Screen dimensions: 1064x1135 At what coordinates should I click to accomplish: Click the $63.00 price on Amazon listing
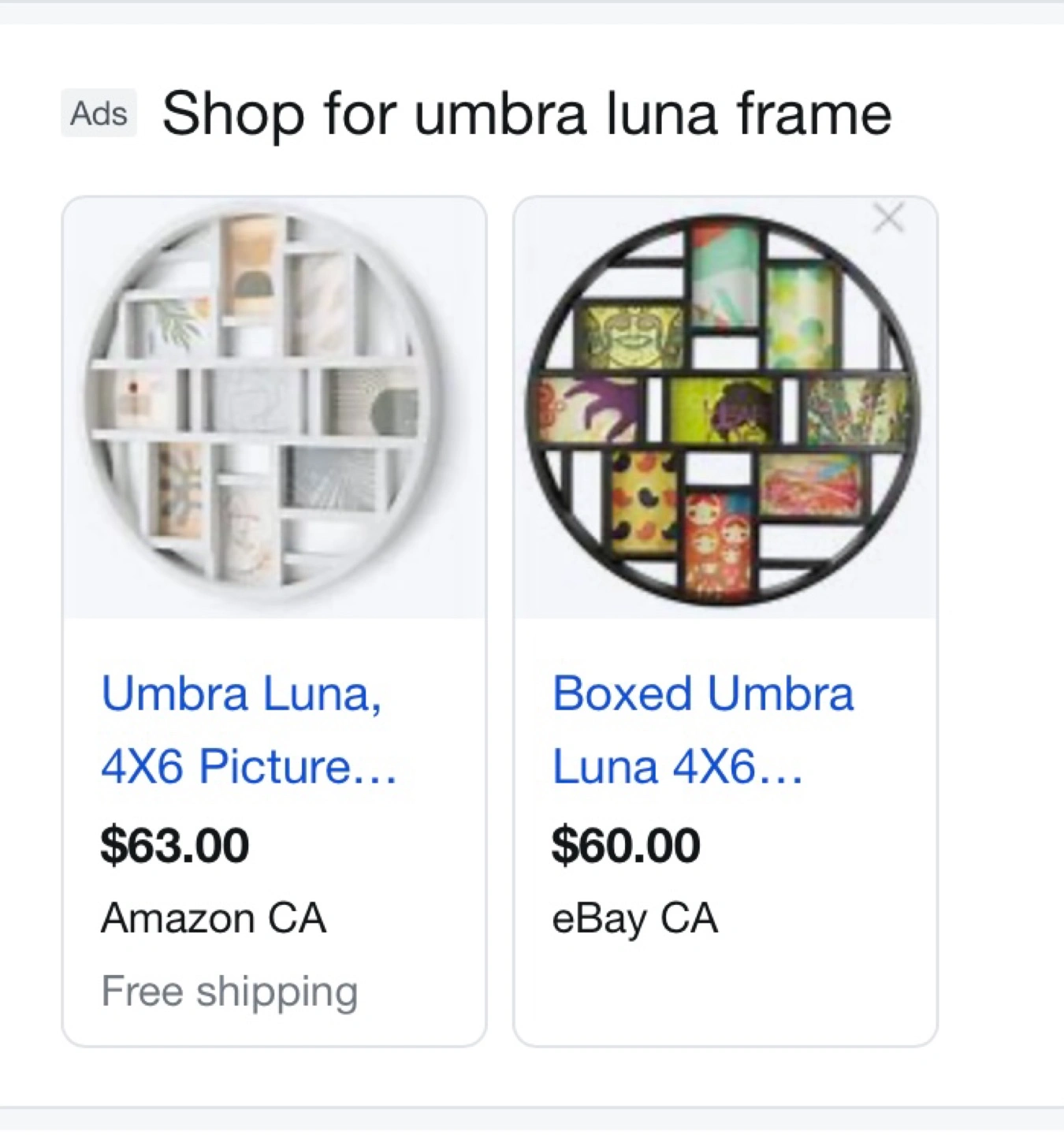175,845
